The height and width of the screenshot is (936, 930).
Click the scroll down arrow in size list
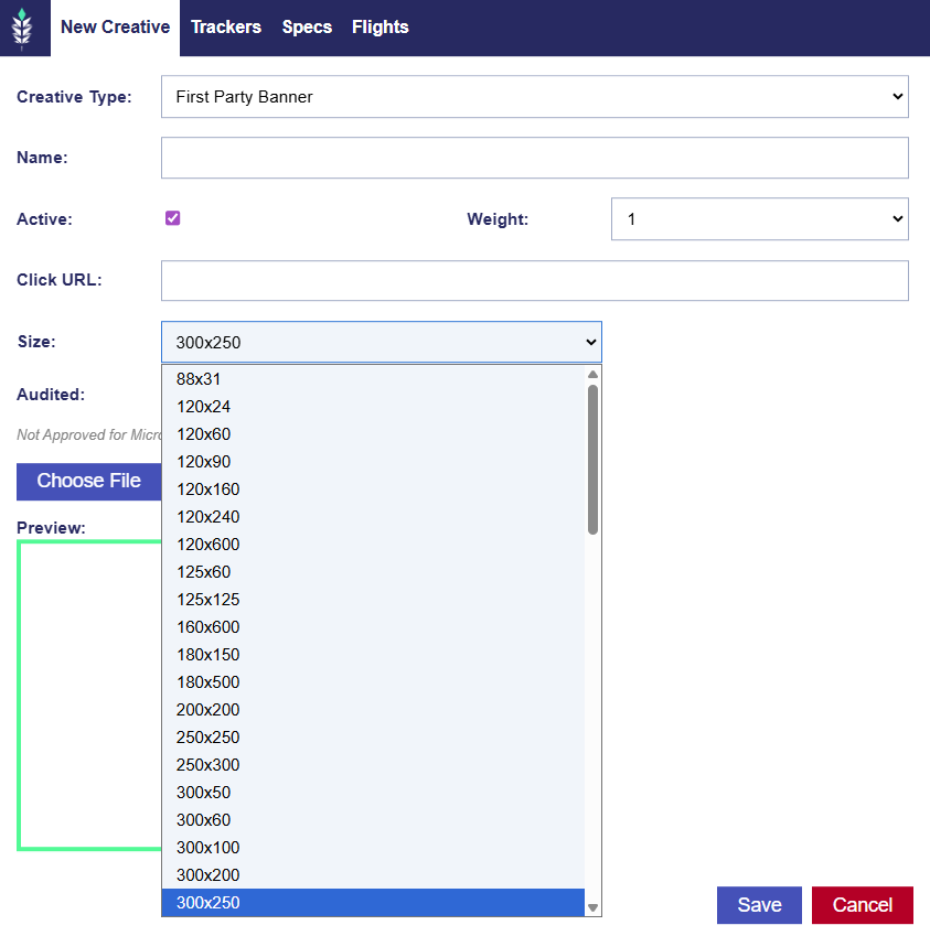coord(593,907)
